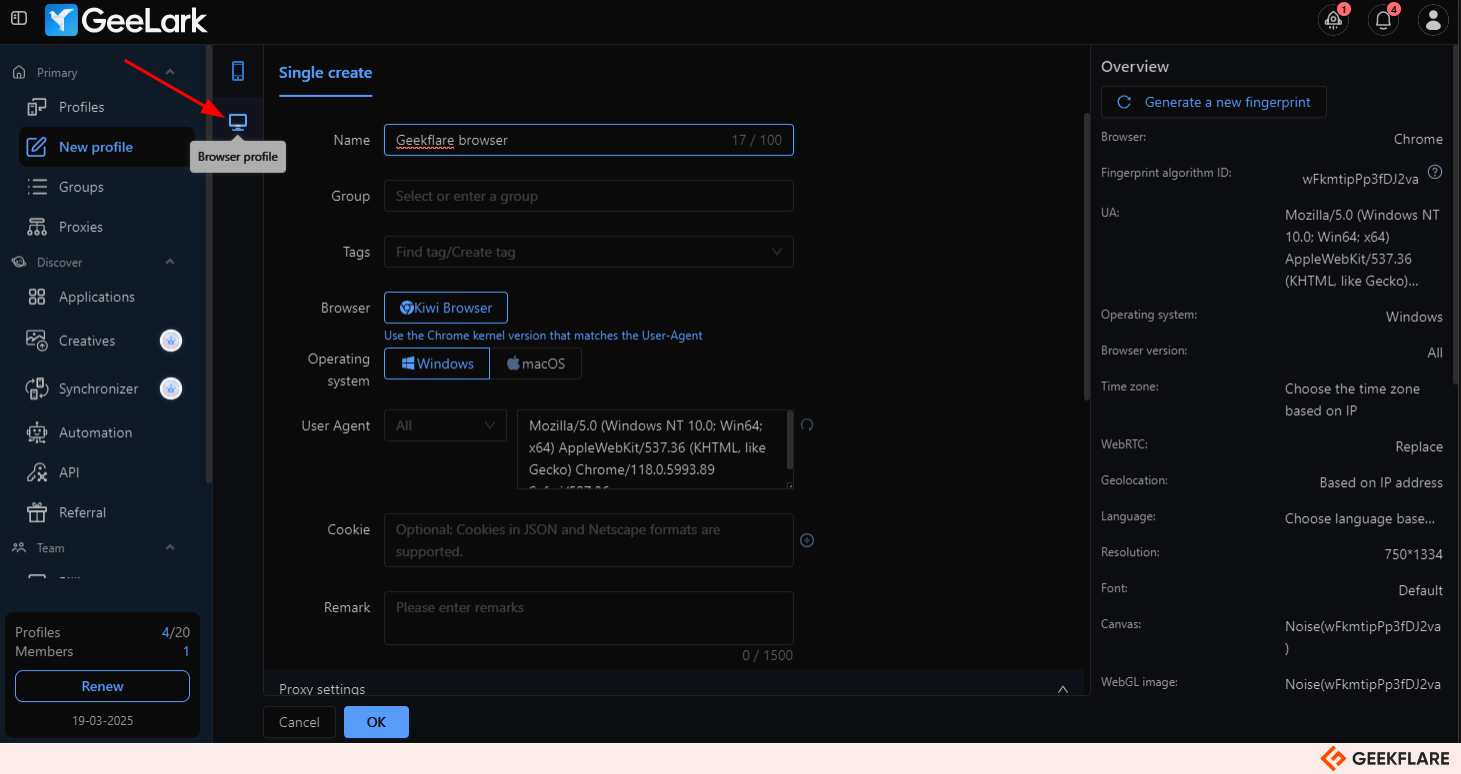Select the macOS operating system option

coord(536,364)
